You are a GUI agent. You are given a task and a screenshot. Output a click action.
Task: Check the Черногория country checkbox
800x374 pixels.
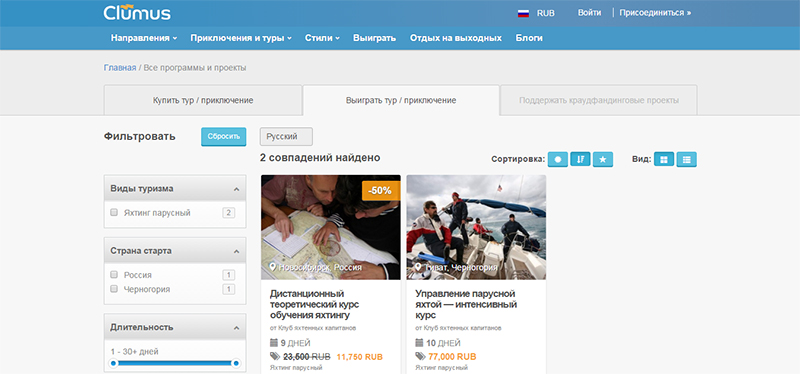(x=114, y=289)
